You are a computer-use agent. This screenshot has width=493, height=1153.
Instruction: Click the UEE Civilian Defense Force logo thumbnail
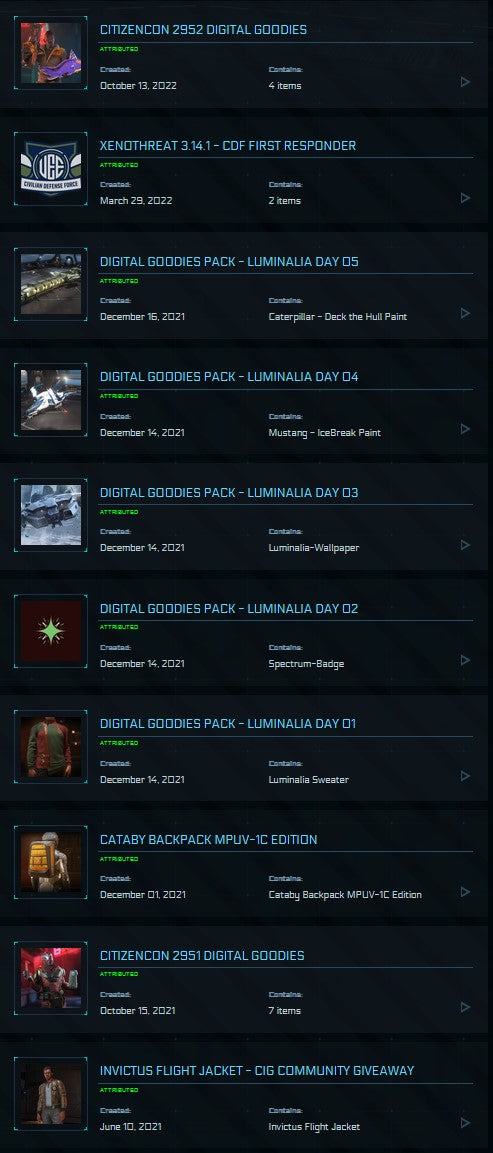(x=51, y=168)
